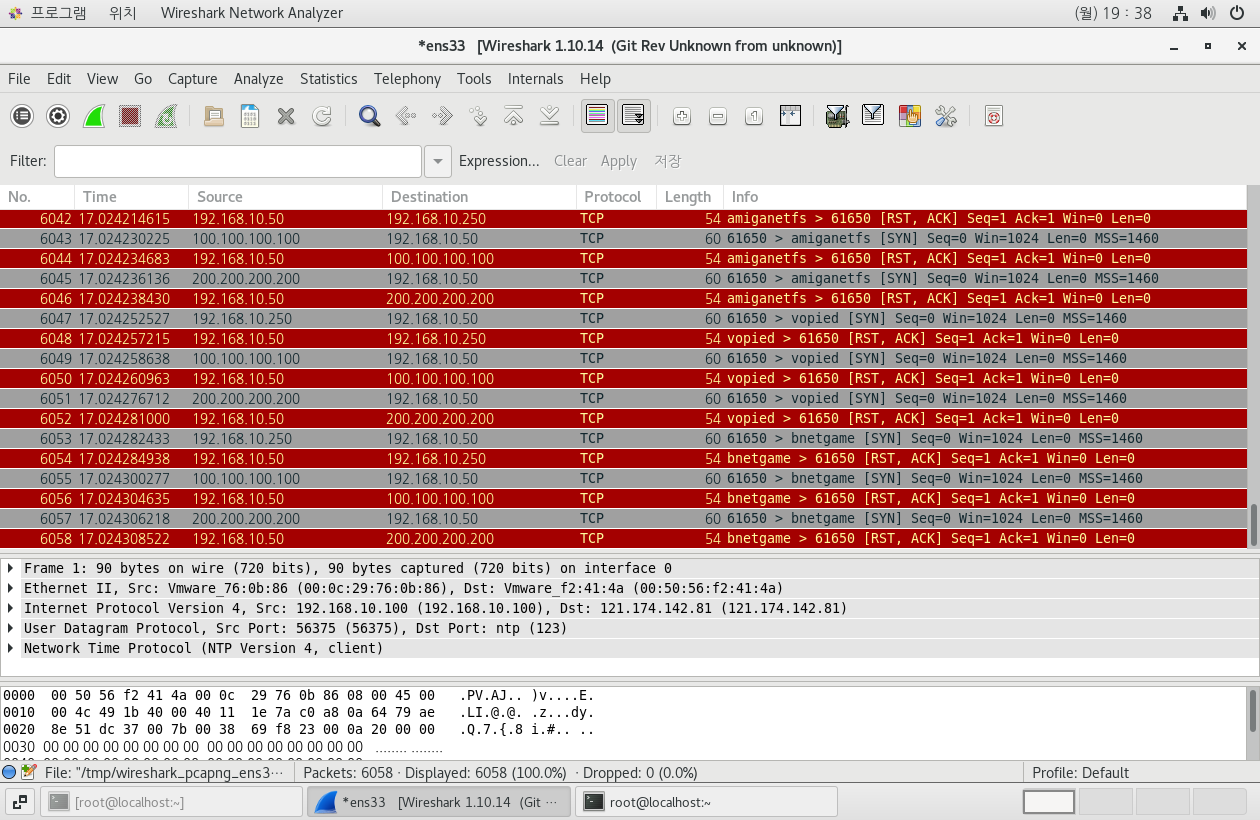Focus the display filter input field
The image size is (1260, 820).
click(x=238, y=161)
